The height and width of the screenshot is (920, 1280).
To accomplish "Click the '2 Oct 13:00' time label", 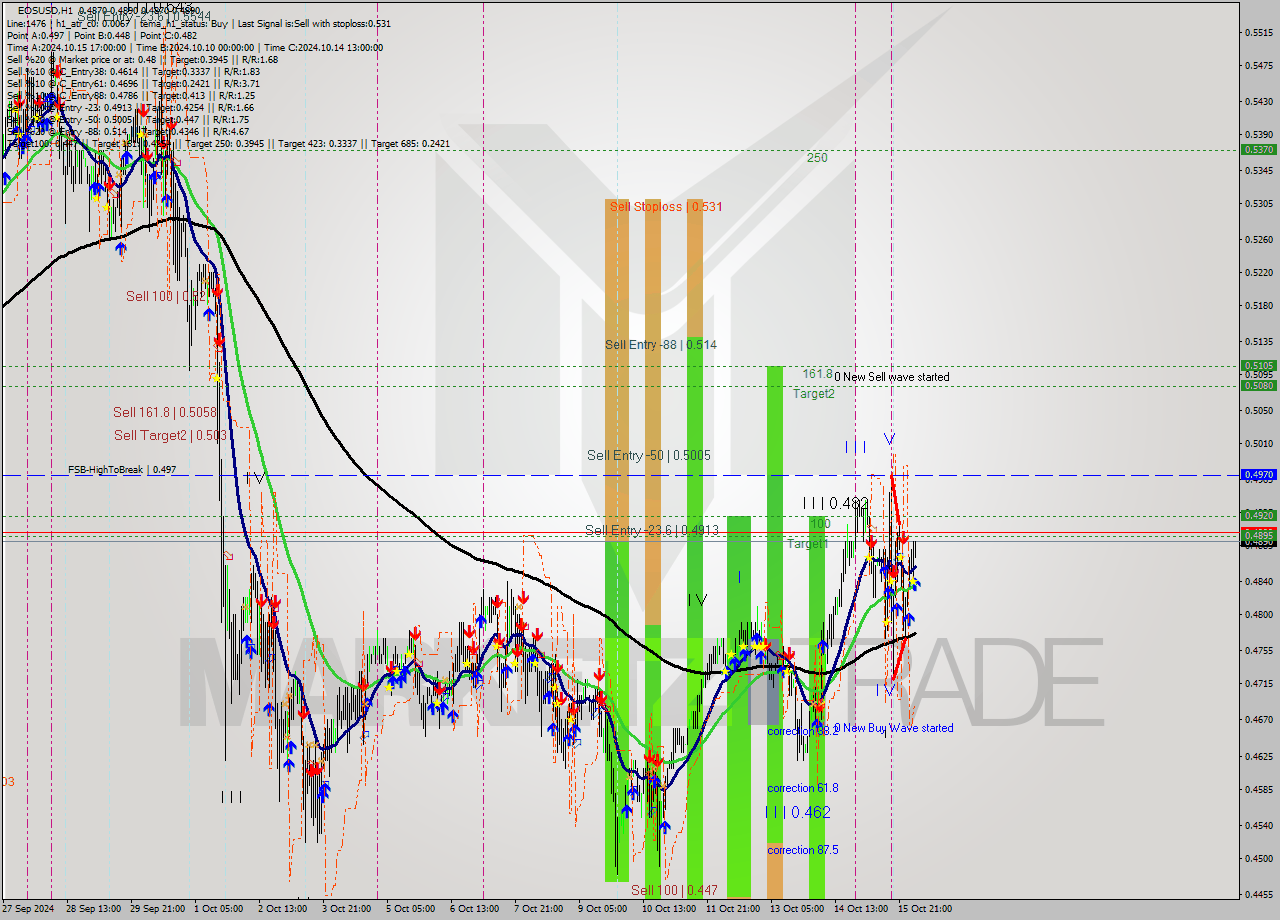I will (x=282, y=909).
